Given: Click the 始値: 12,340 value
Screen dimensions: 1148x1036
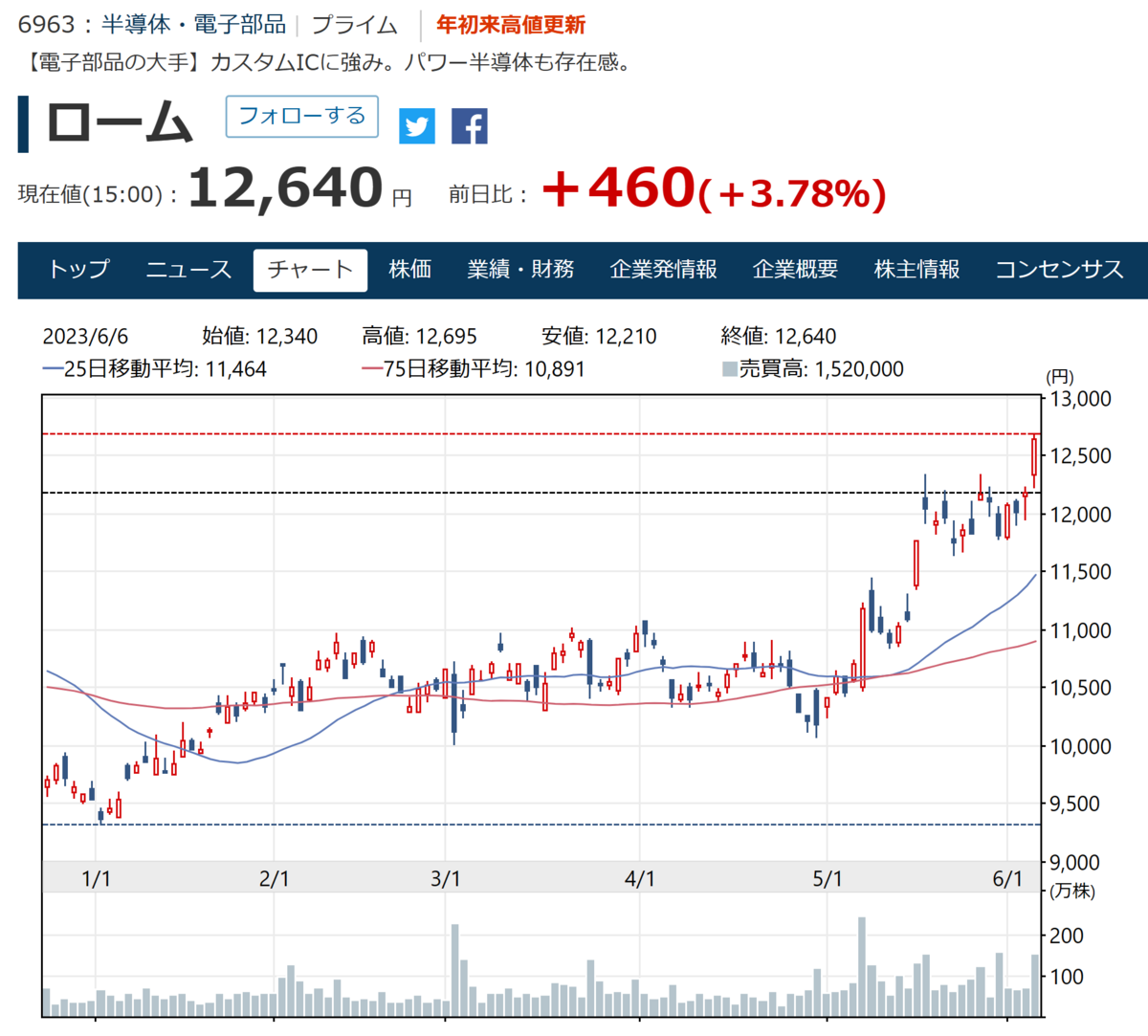Looking at the screenshot, I should click(x=259, y=337).
